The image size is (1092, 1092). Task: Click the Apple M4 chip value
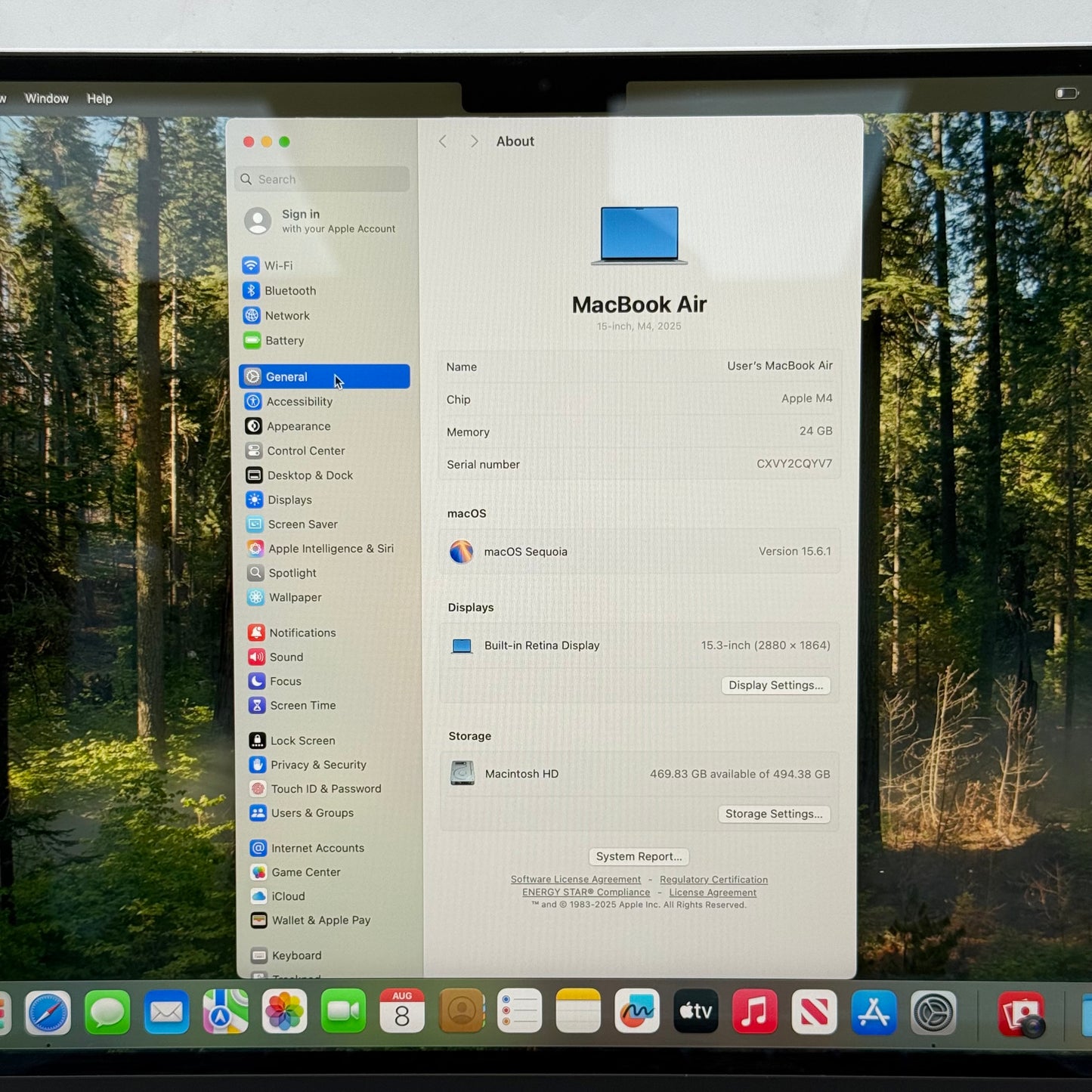pyautogui.click(x=807, y=398)
